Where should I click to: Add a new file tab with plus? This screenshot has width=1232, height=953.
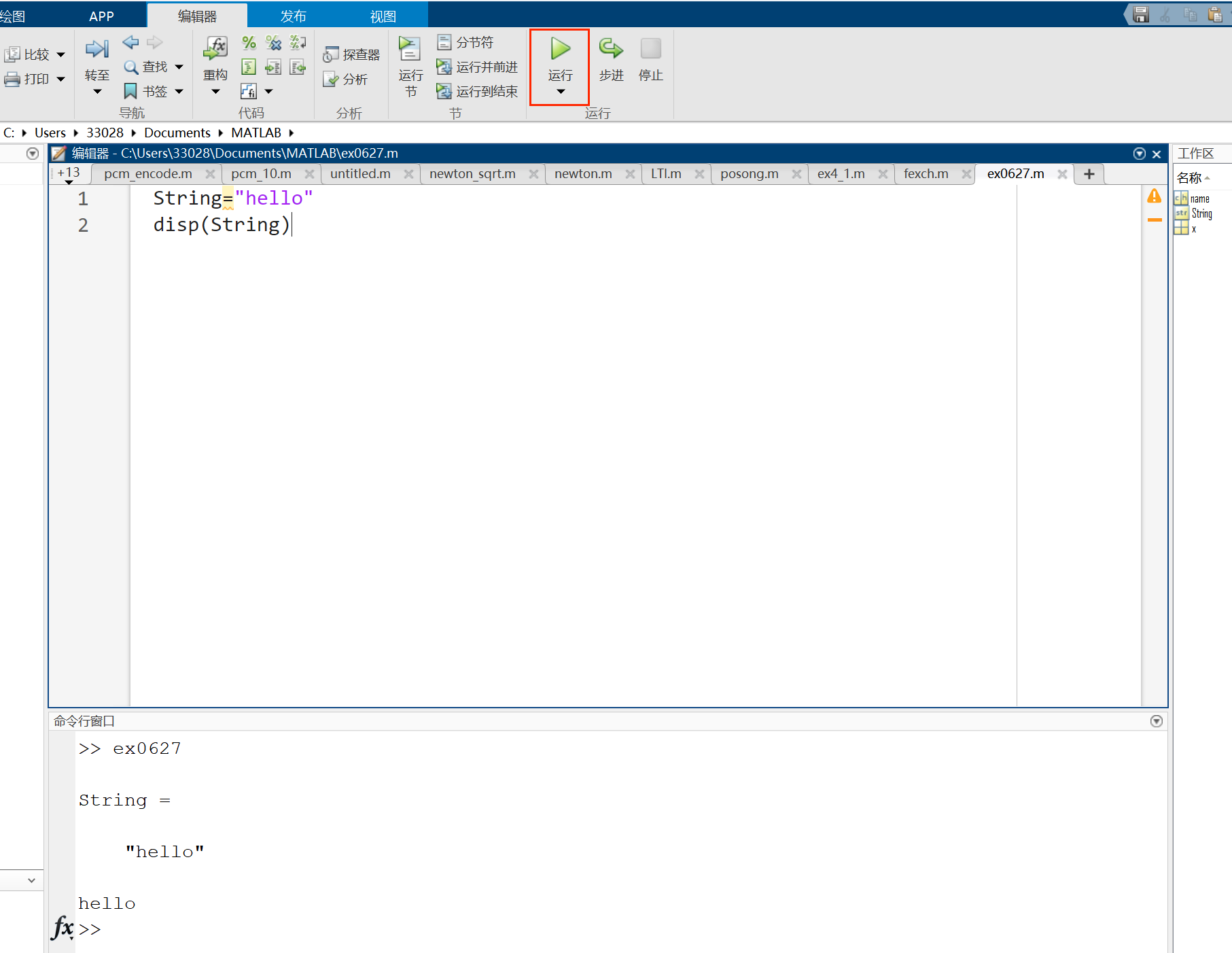pos(1089,174)
